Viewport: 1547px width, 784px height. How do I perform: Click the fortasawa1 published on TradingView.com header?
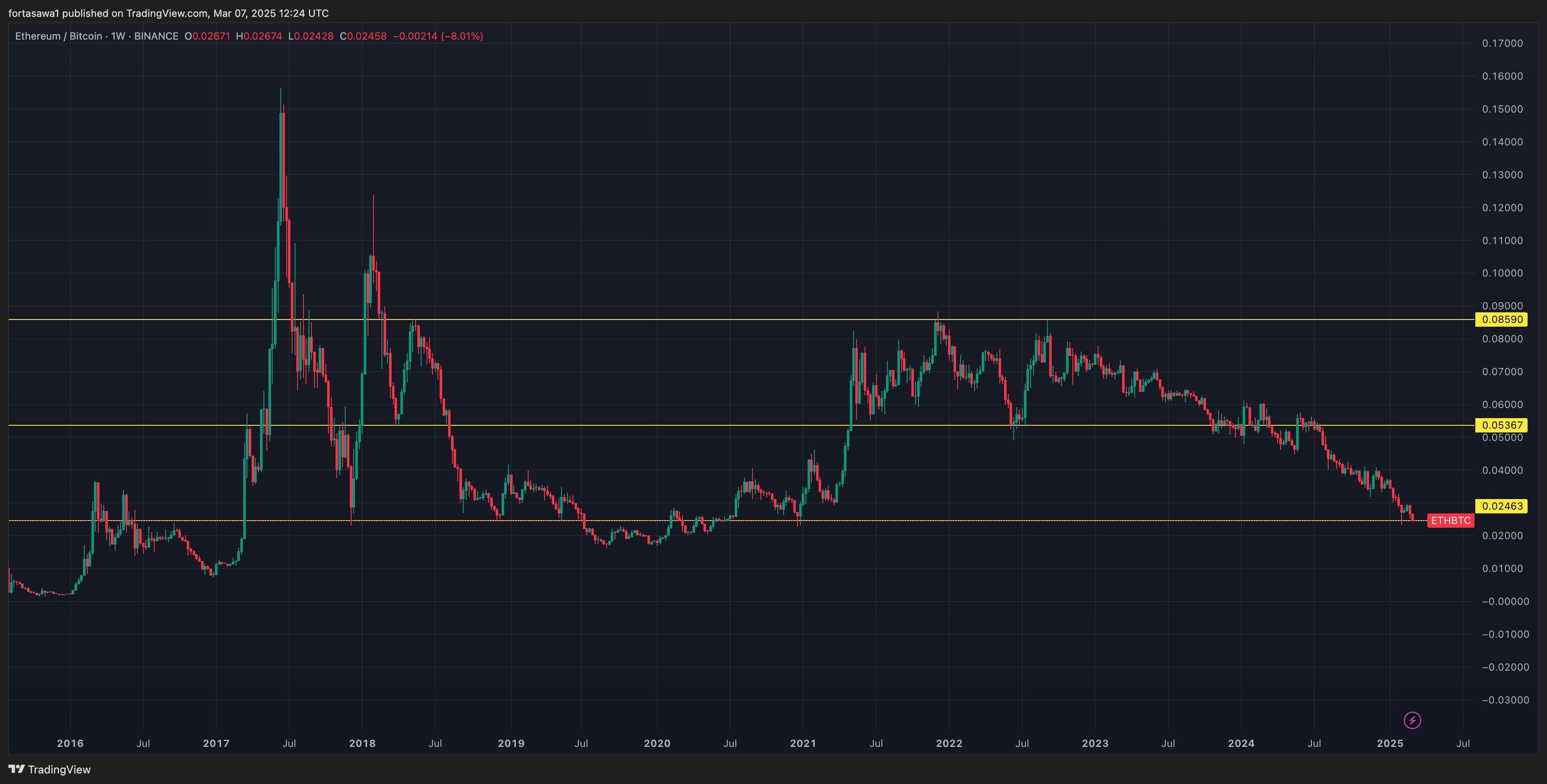coord(168,13)
